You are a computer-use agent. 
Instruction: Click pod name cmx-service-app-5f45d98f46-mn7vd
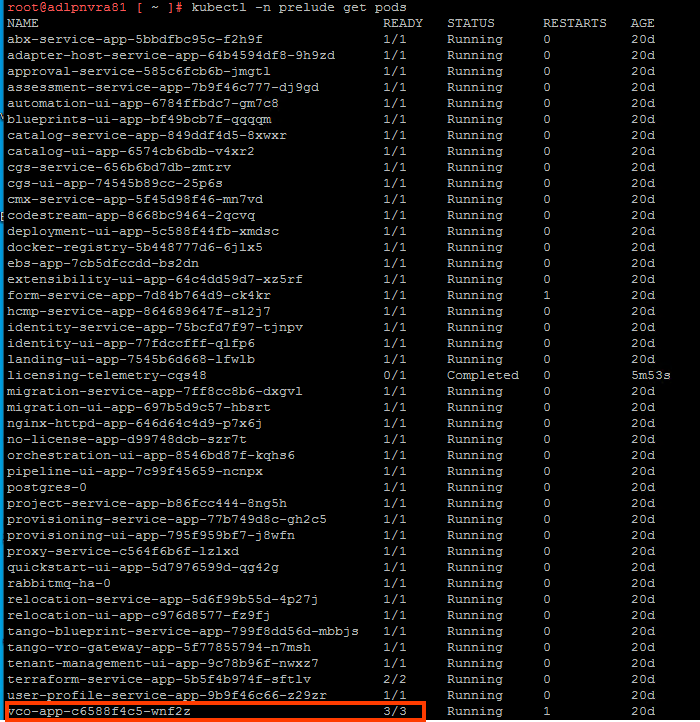click(135, 199)
